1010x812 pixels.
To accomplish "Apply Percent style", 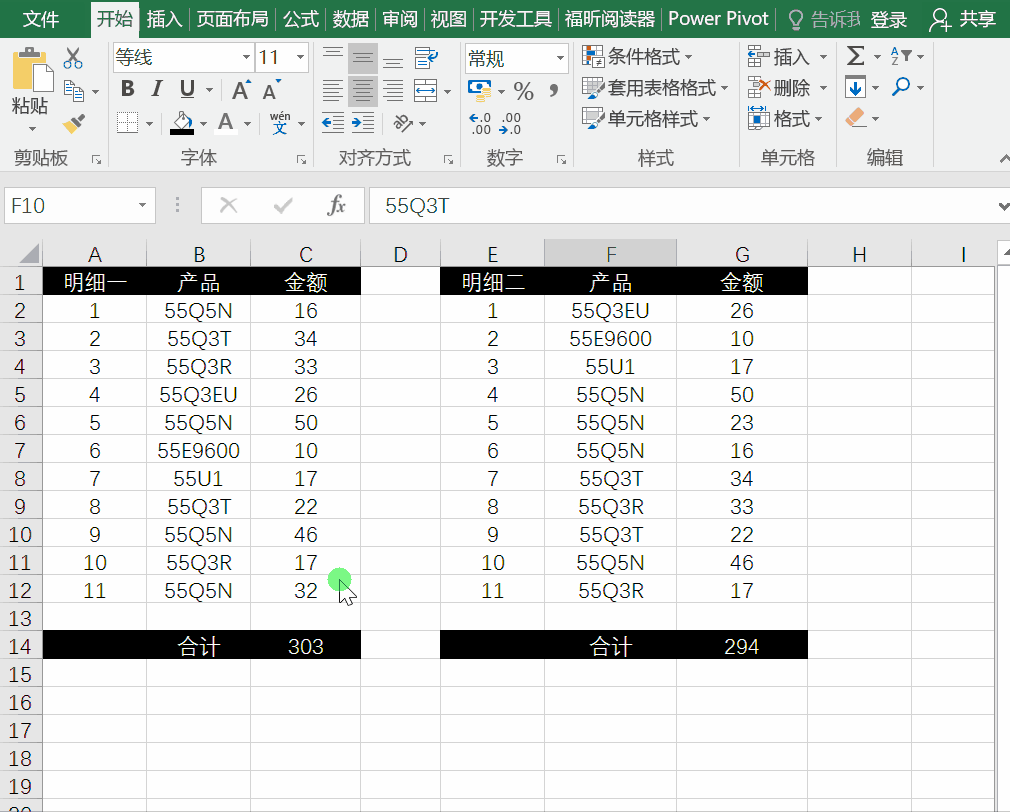I will (x=524, y=91).
